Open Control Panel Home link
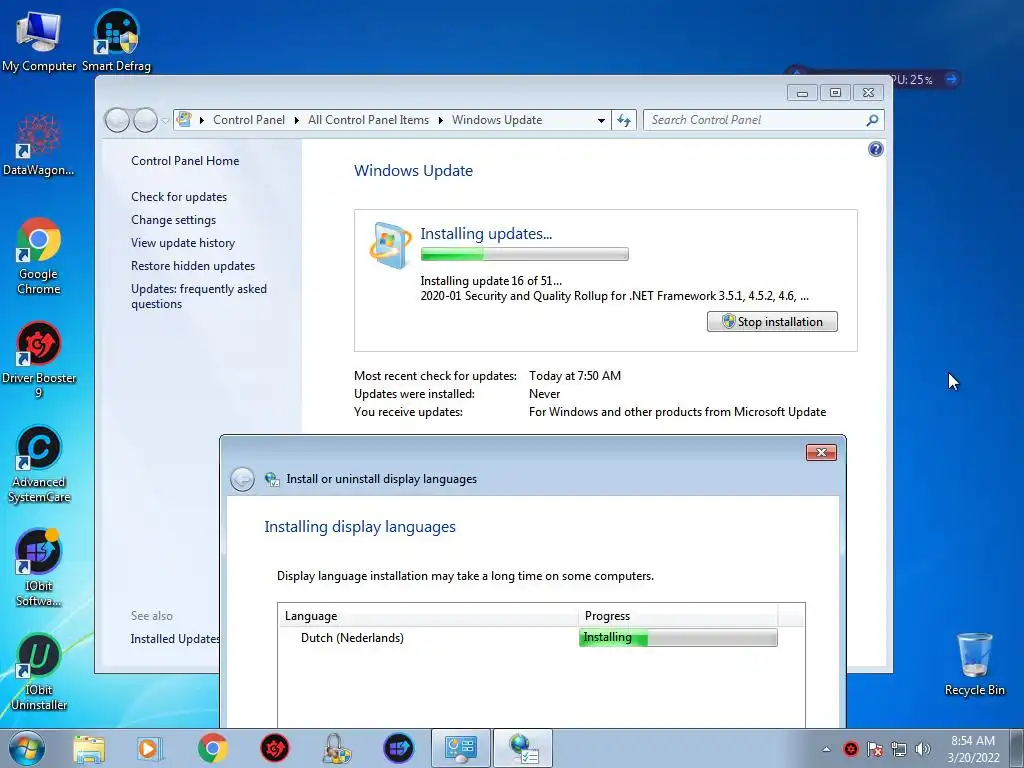The height and width of the screenshot is (768, 1024). click(x=185, y=161)
